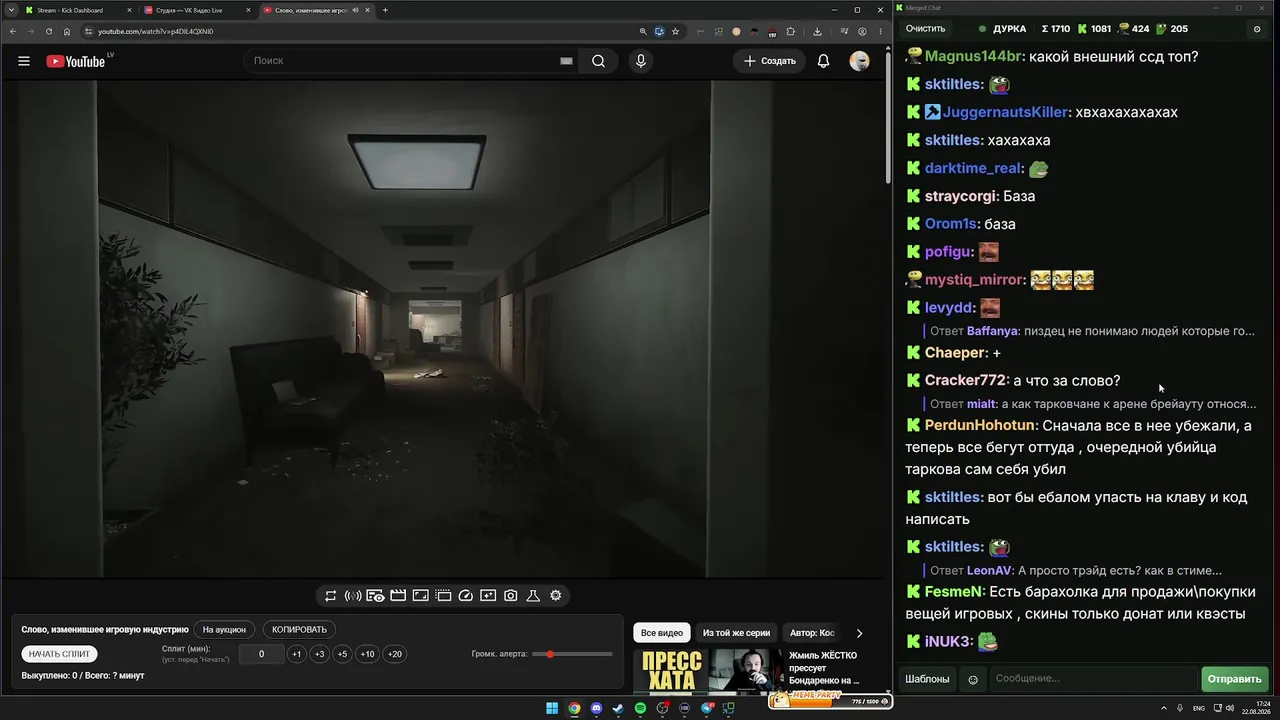The width and height of the screenshot is (1280, 720).
Task: Select the YouTube video browser tab
Action: click(x=315, y=10)
